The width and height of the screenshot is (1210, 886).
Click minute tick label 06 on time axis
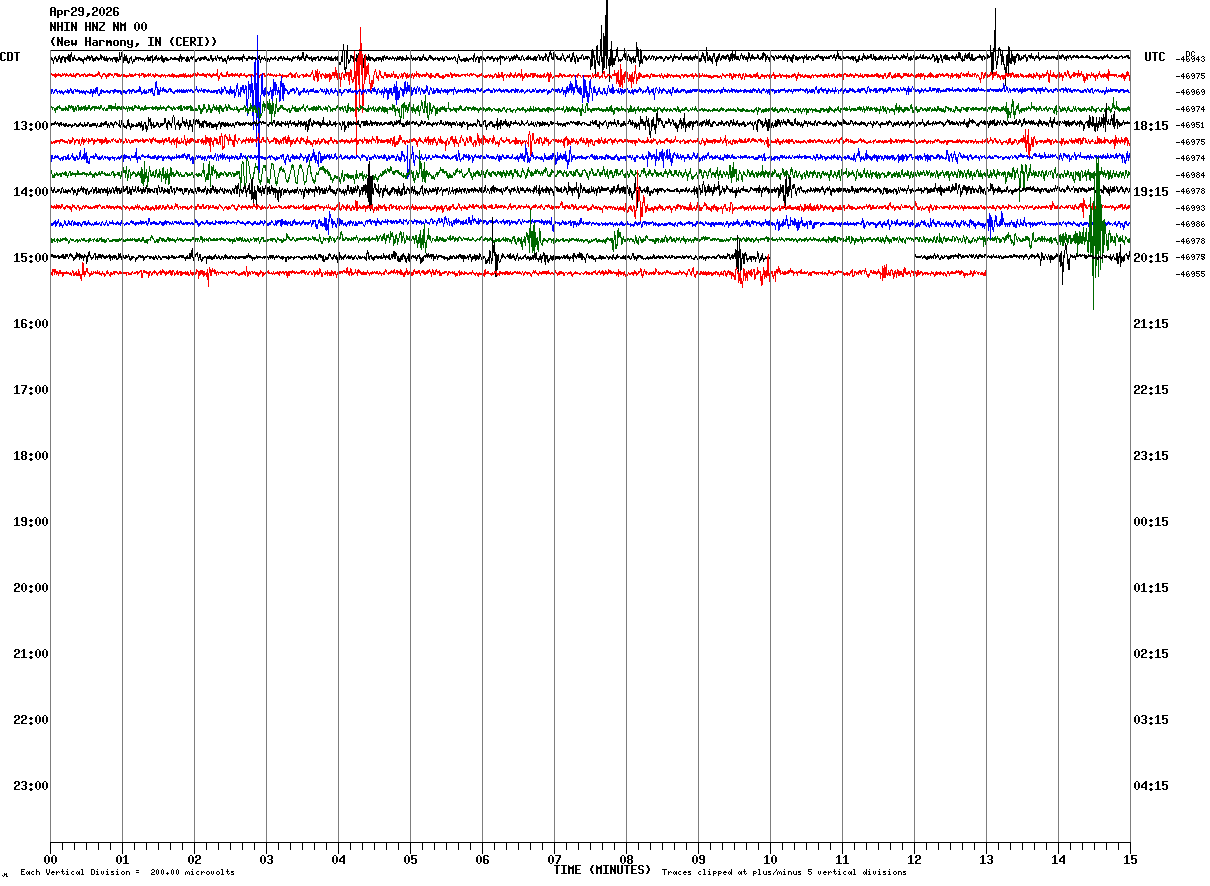click(x=482, y=859)
